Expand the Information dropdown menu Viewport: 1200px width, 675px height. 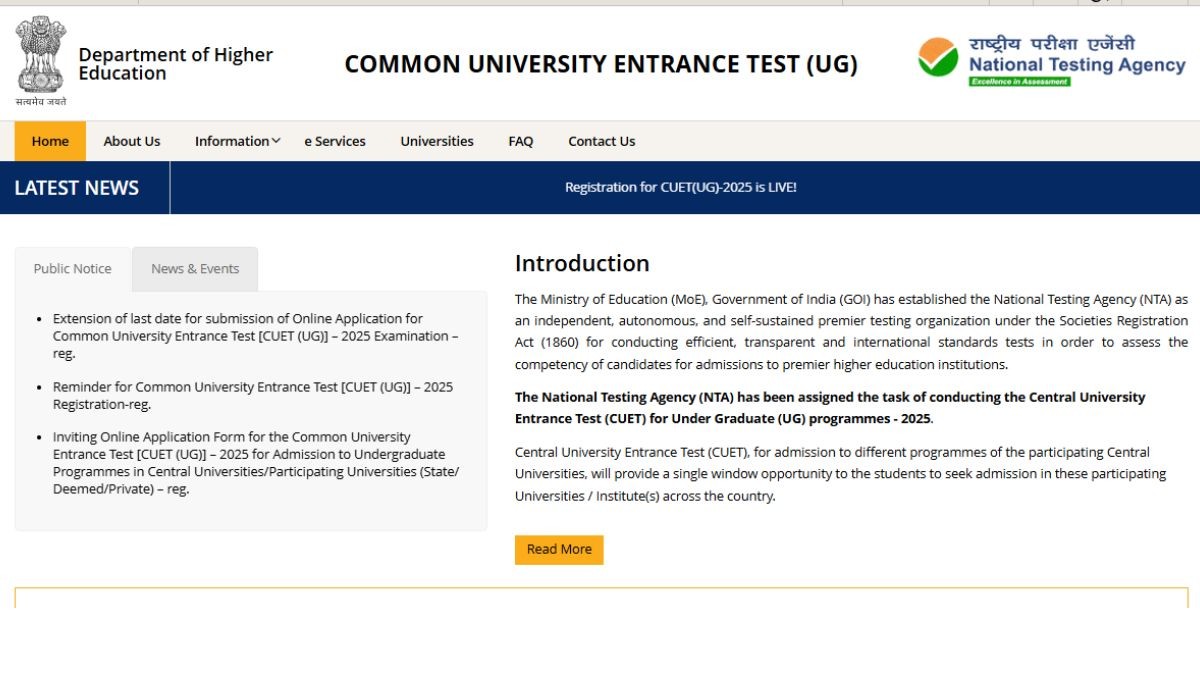click(x=237, y=141)
